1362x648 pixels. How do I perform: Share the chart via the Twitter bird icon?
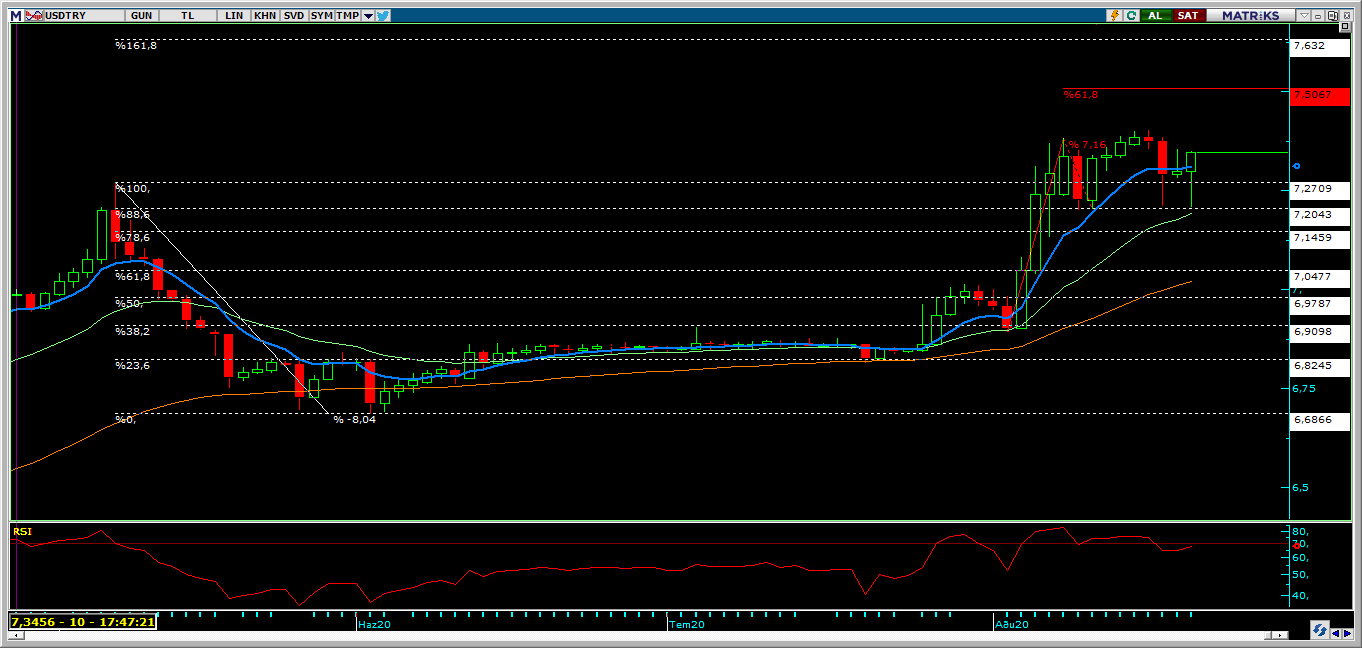click(383, 16)
